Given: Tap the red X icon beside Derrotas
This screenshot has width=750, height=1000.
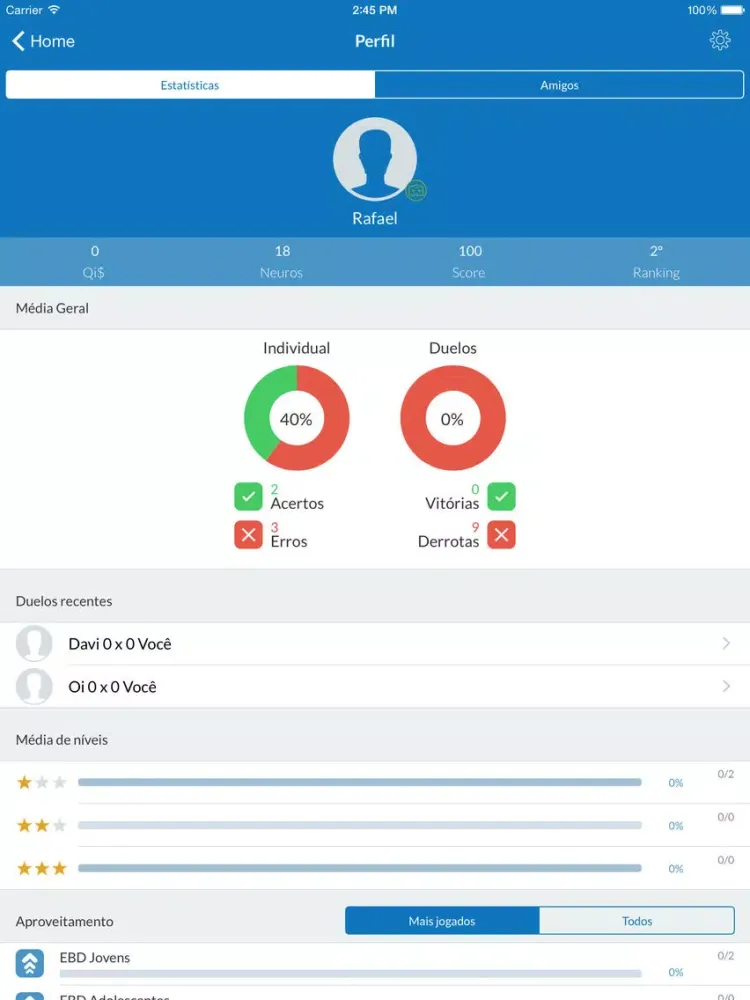Looking at the screenshot, I should pos(501,535).
